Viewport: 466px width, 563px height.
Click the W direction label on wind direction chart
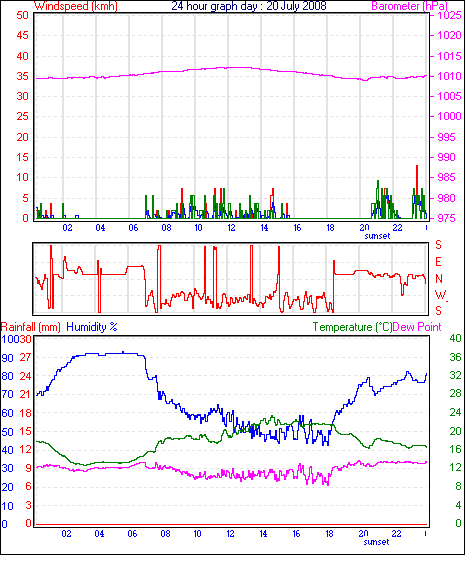tap(440, 295)
